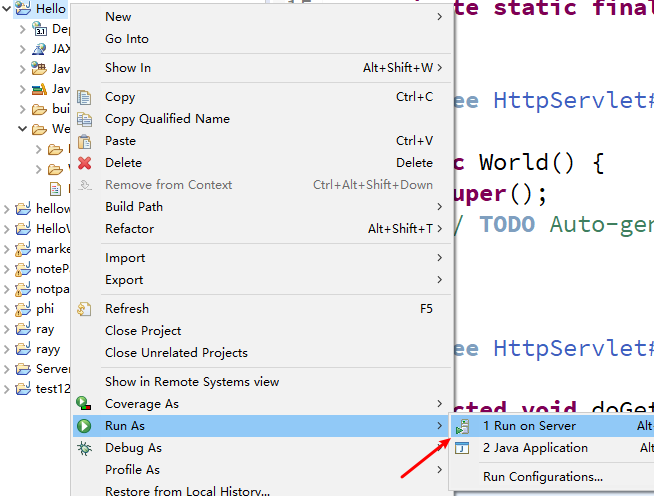This screenshot has width=654, height=496.
Task: Click the phi project folder icon
Action: 23,309
